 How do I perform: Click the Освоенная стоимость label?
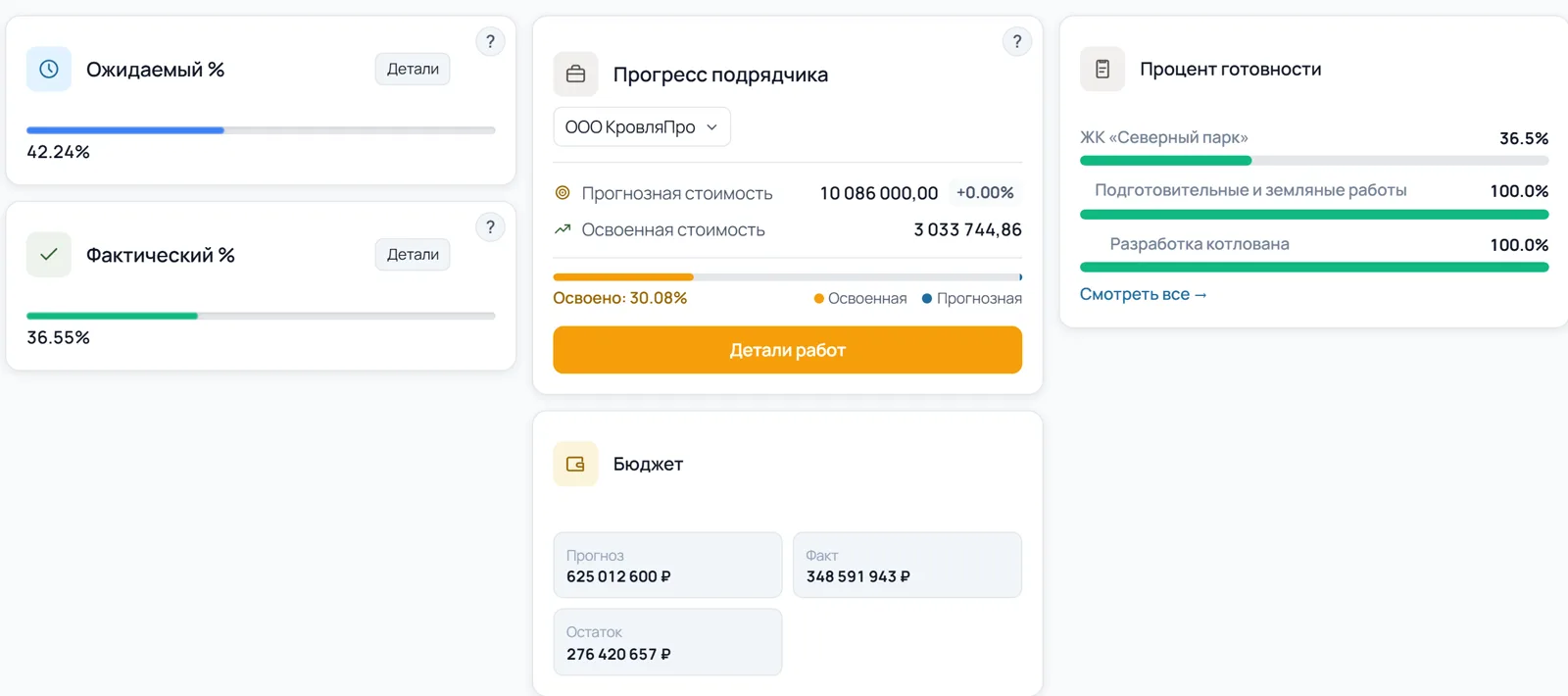pyautogui.click(x=673, y=229)
